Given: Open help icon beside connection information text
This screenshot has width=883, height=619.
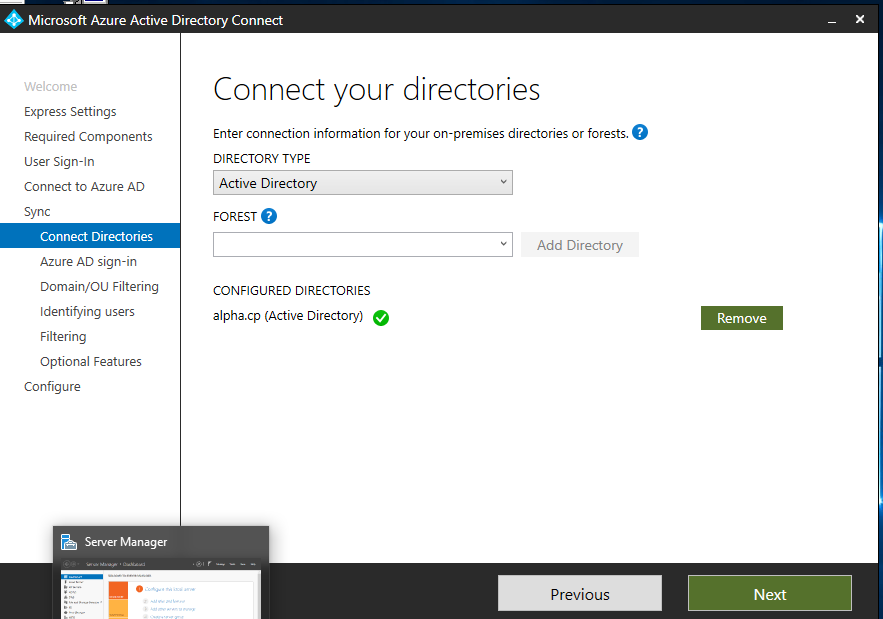Looking at the screenshot, I should pos(640,132).
